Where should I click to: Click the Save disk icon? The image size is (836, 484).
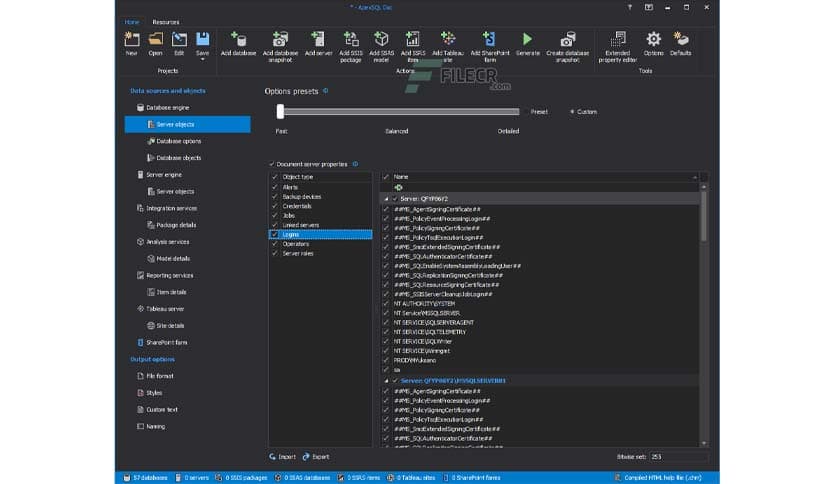click(x=203, y=39)
